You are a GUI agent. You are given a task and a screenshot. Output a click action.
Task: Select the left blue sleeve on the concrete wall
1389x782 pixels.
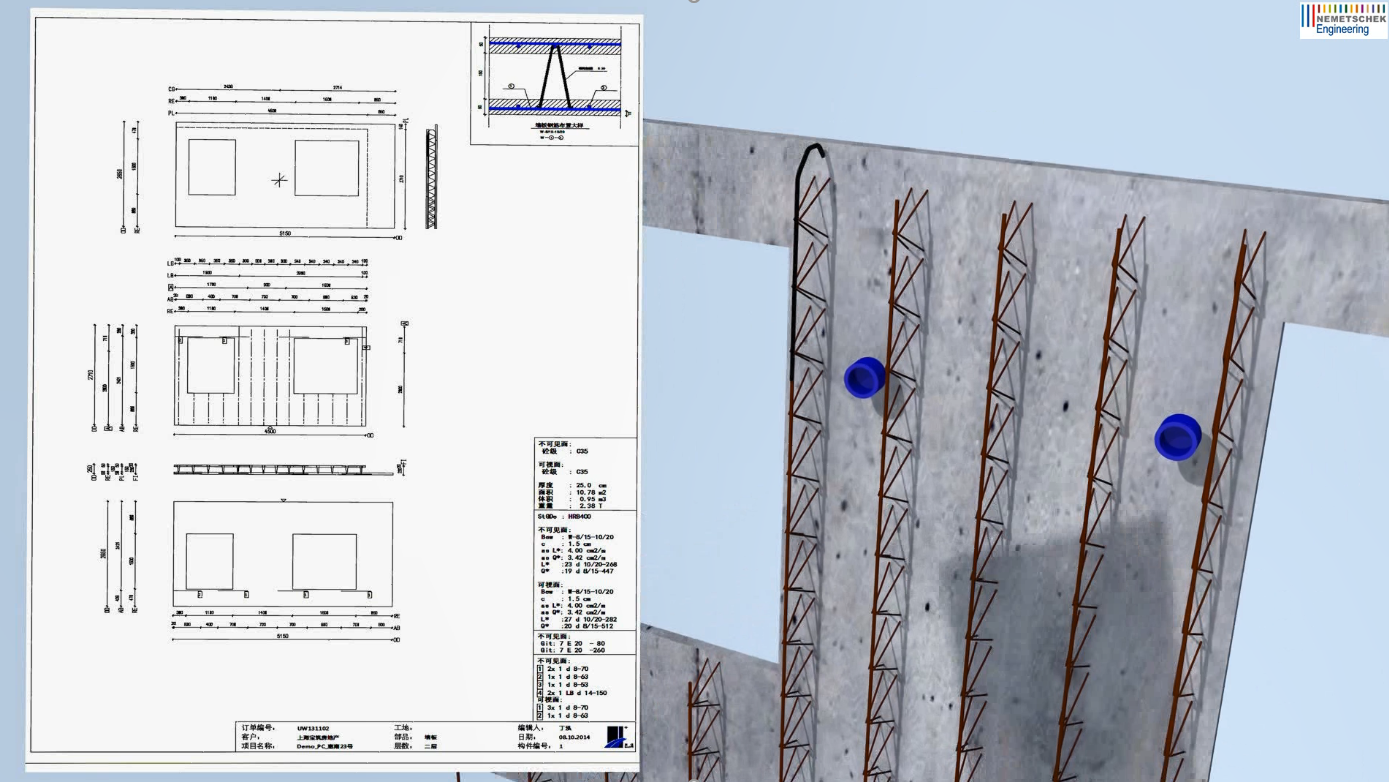tap(864, 377)
